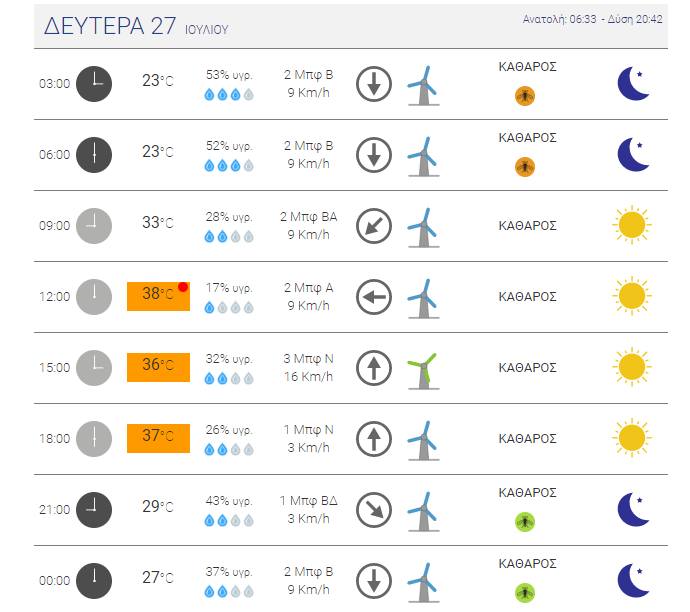This screenshot has height=612, width=690.
Task: Click the grey clock icon at 18:00
Action: click(x=94, y=439)
